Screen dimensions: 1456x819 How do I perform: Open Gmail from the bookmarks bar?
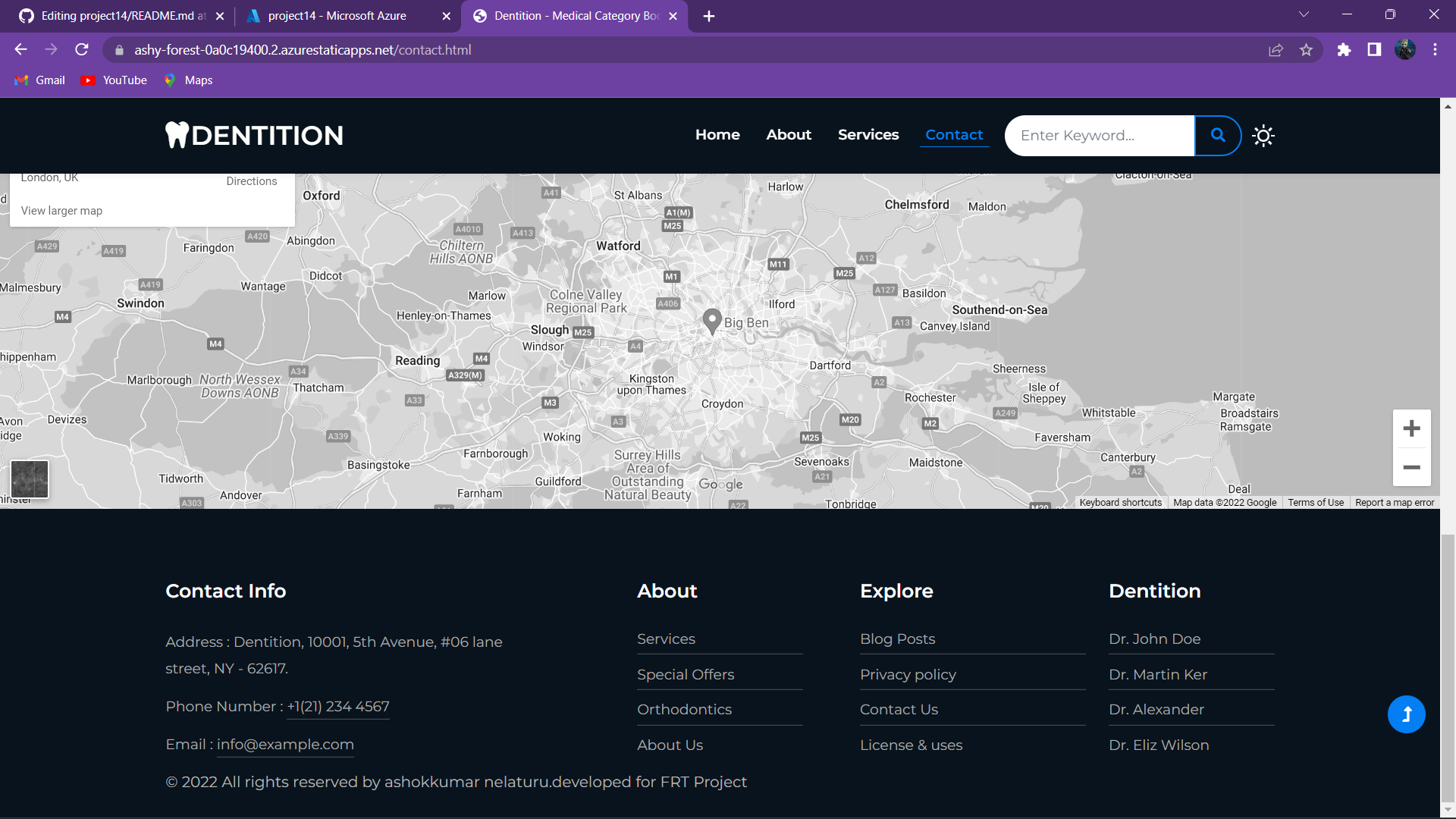pos(39,80)
